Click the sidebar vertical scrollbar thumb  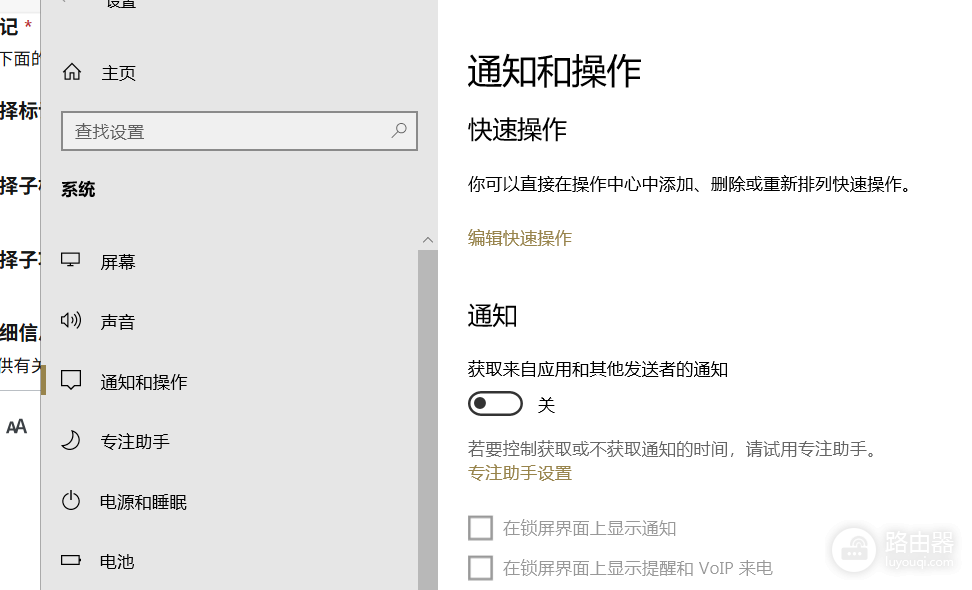pyautogui.click(x=428, y=420)
